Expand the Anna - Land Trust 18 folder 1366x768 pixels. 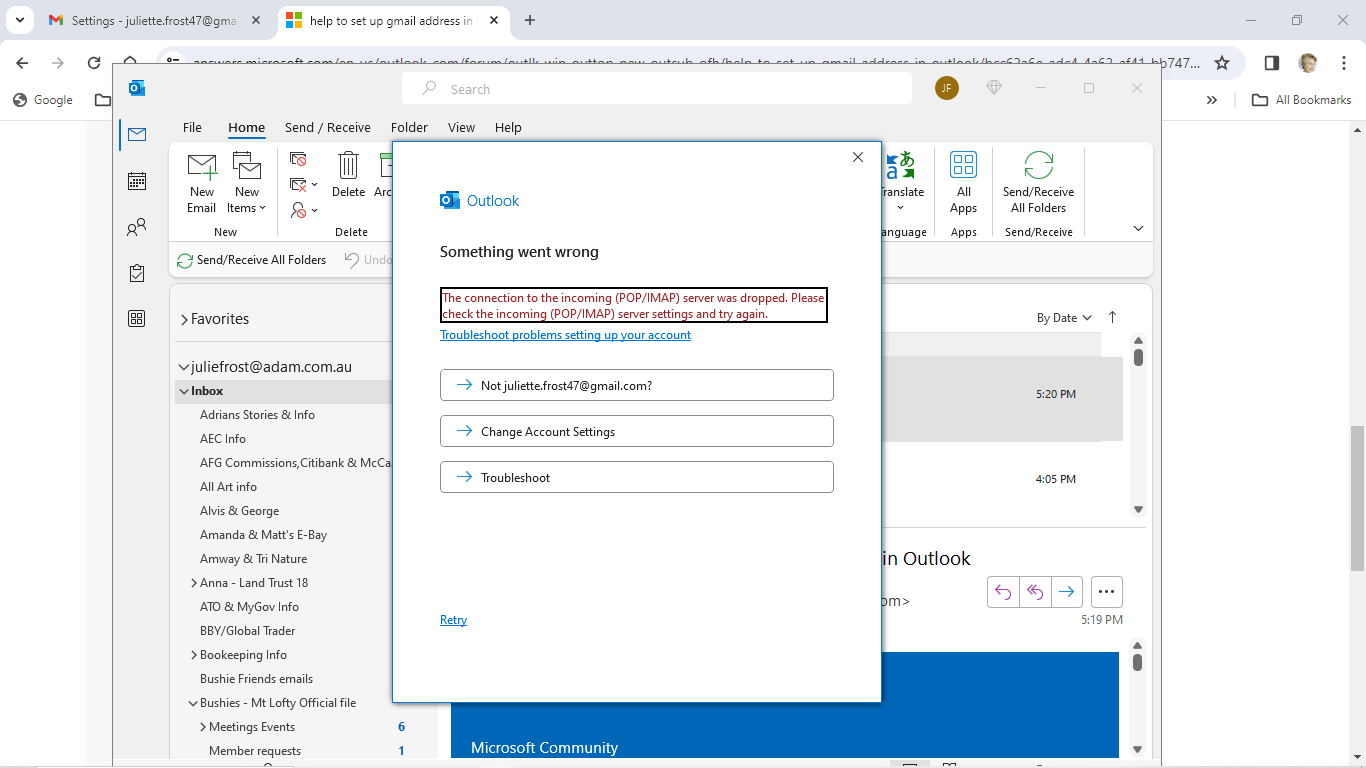[x=193, y=582]
